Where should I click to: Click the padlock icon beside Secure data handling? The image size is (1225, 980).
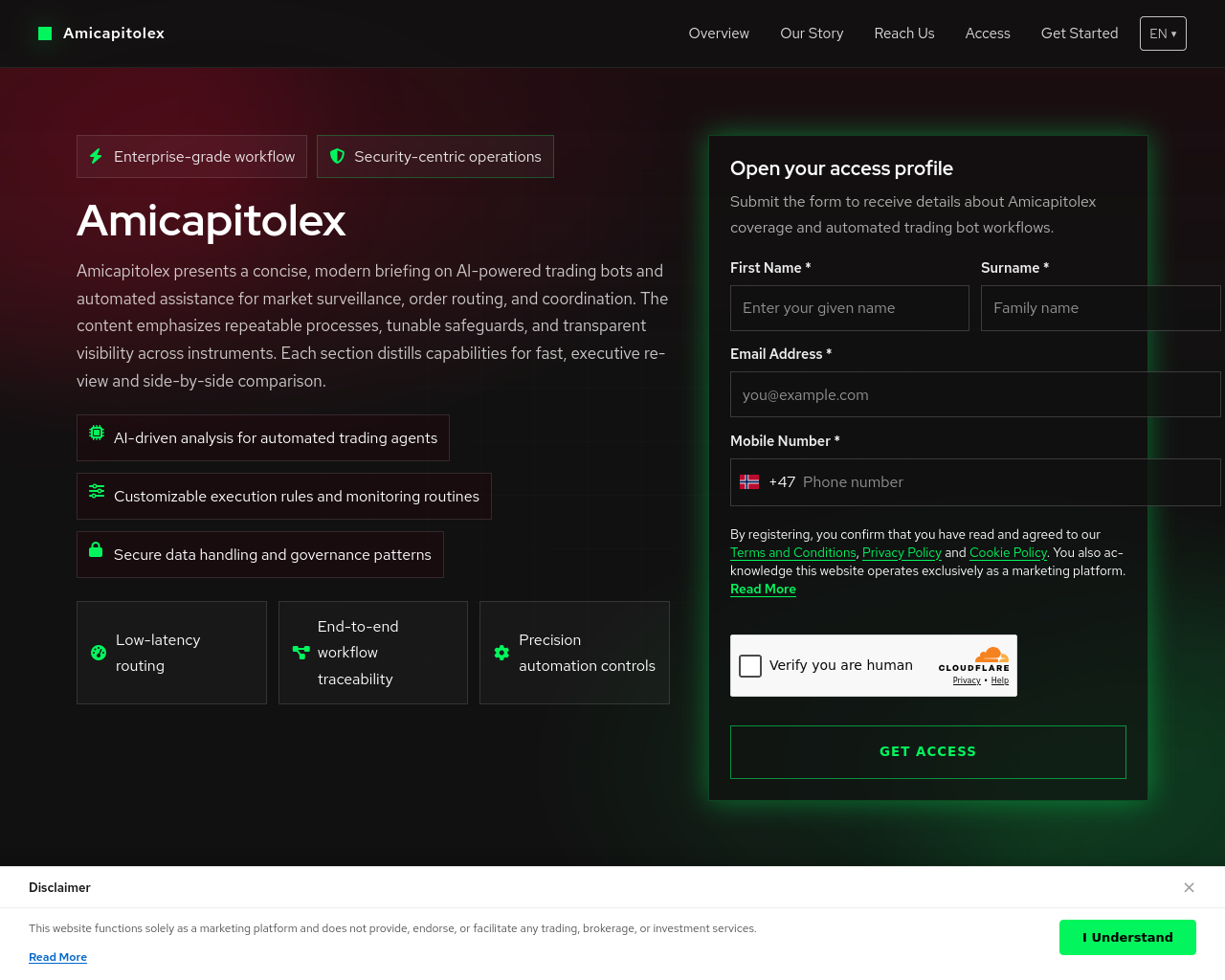[x=96, y=549]
